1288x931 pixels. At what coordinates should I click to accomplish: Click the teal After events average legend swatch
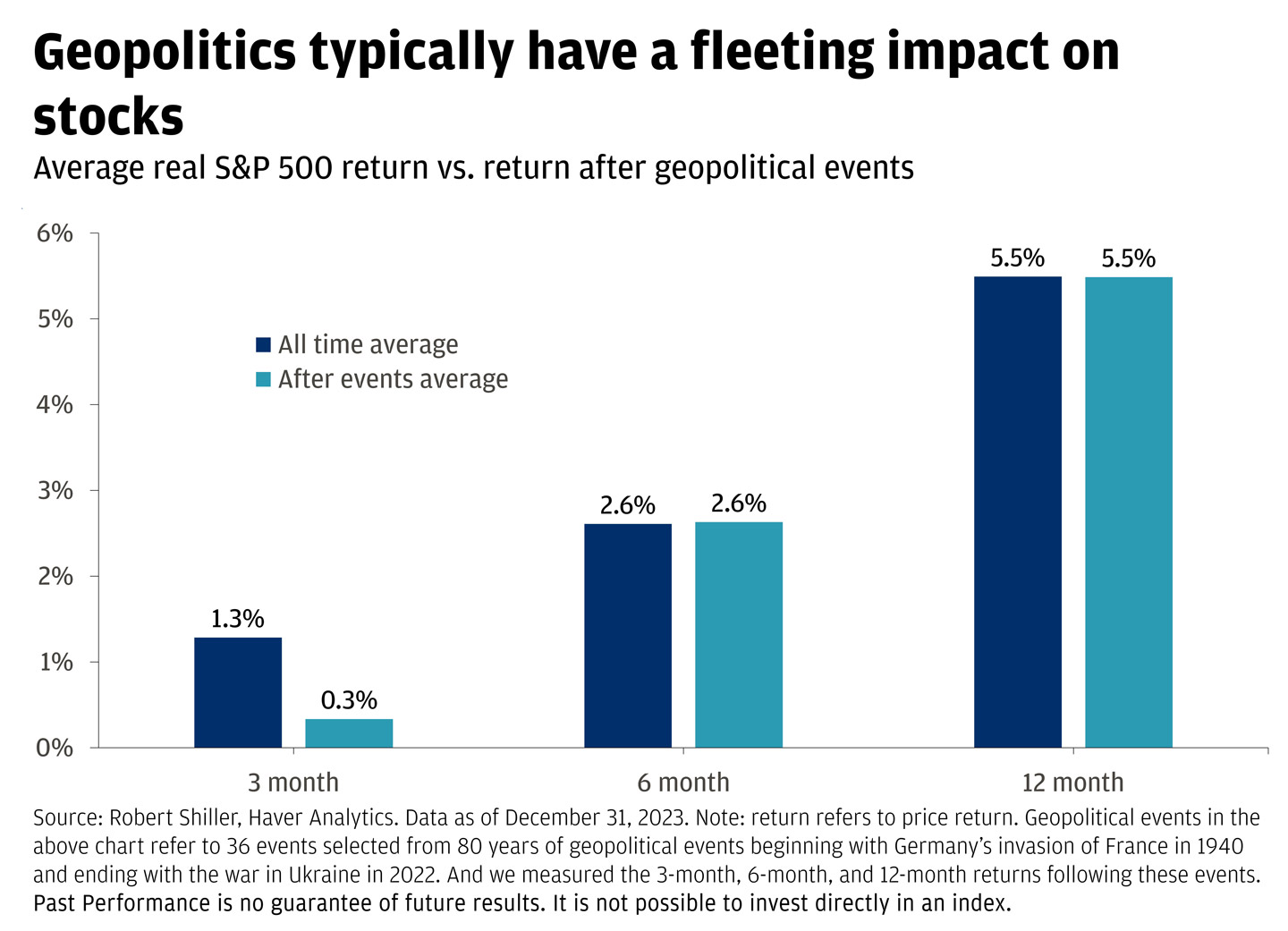click(x=263, y=380)
